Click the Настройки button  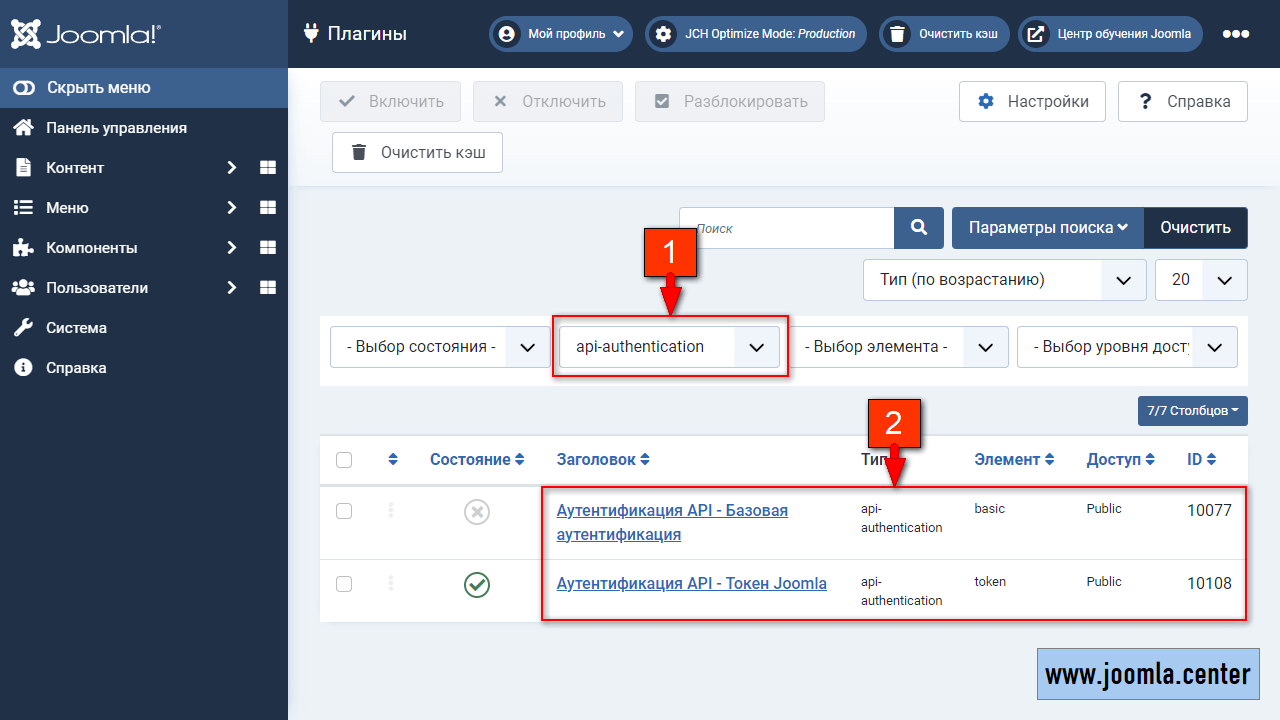point(1032,101)
